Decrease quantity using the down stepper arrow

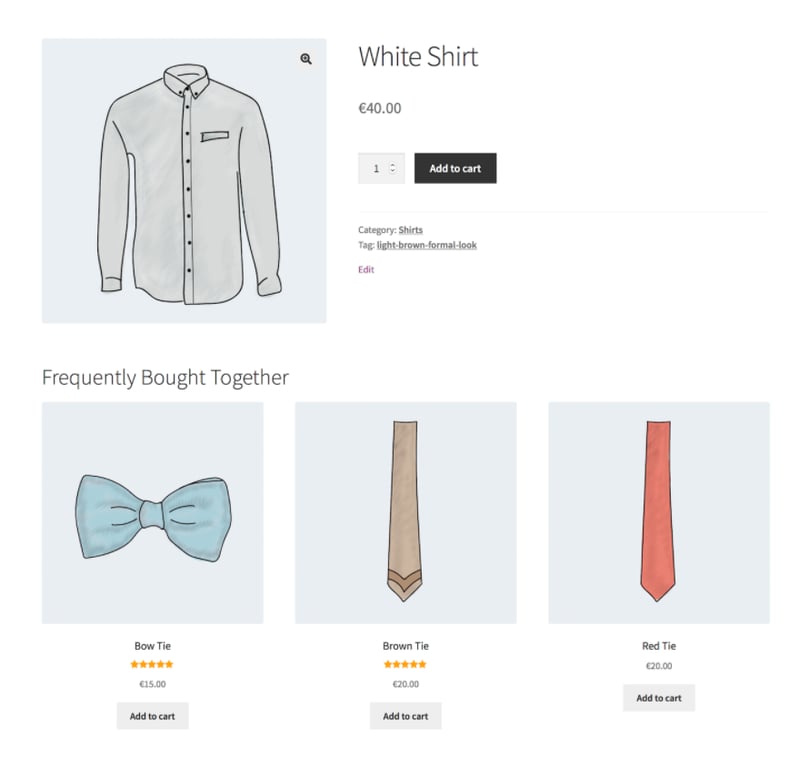[394, 173]
